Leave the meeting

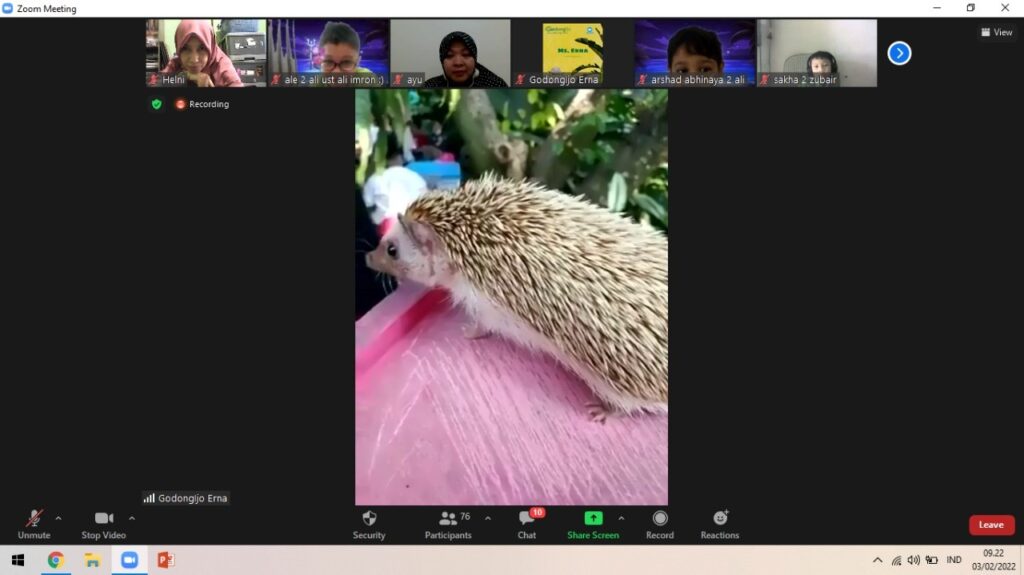click(991, 525)
